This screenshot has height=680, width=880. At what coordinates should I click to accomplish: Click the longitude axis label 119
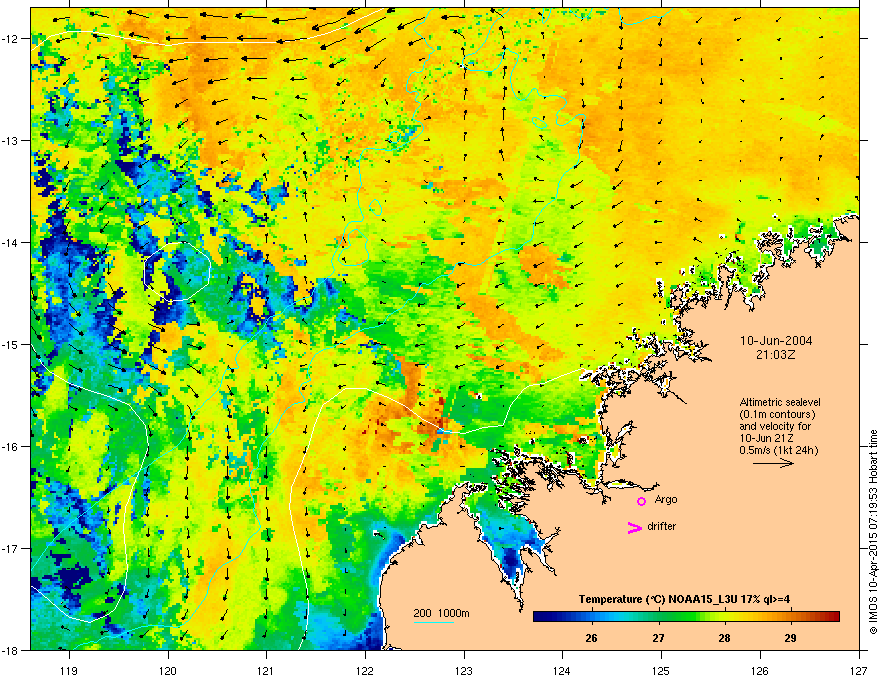pos(68,670)
